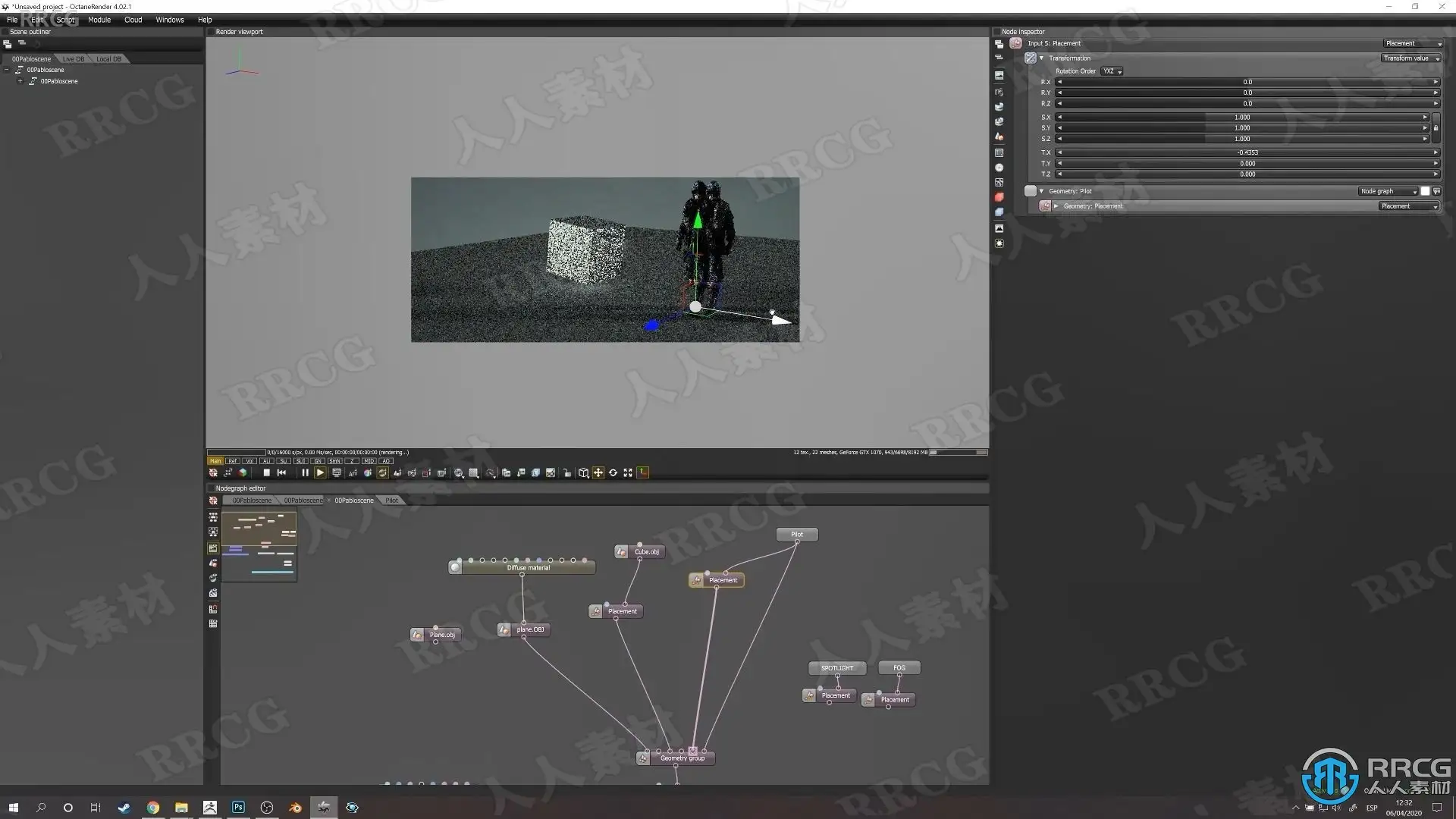Click the scale gizmo tool icon

click(x=628, y=472)
